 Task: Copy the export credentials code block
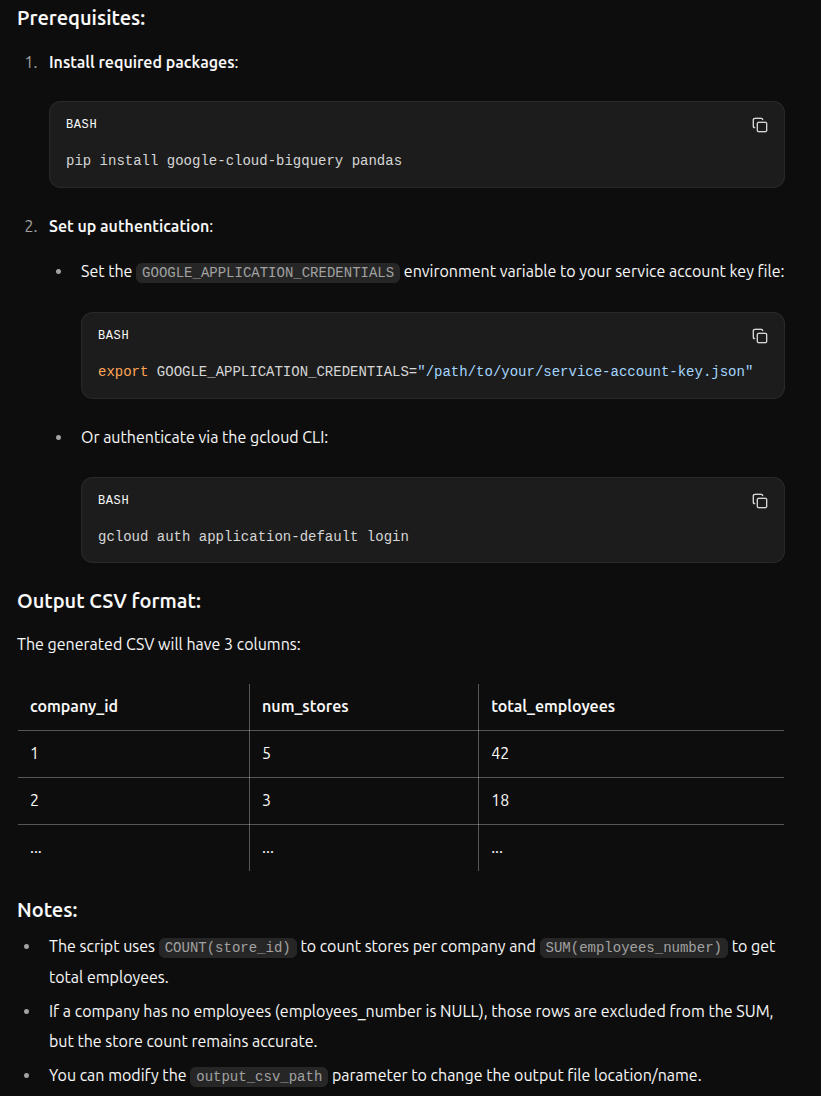tap(759, 336)
